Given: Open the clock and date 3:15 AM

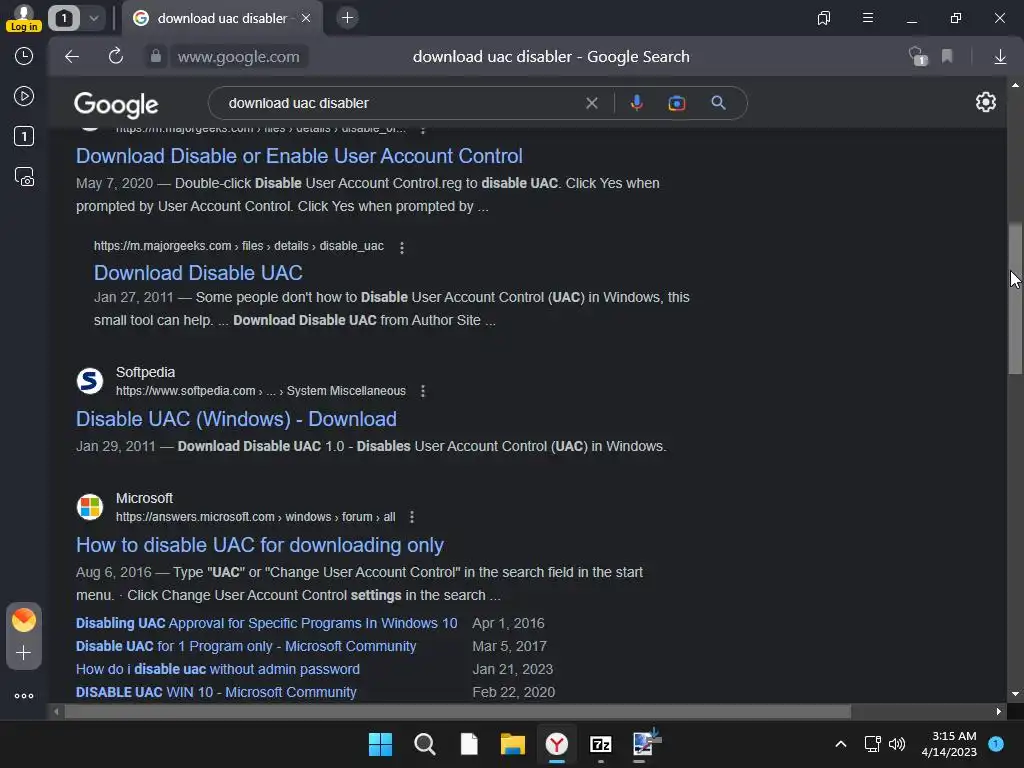Looking at the screenshot, I should [x=949, y=744].
